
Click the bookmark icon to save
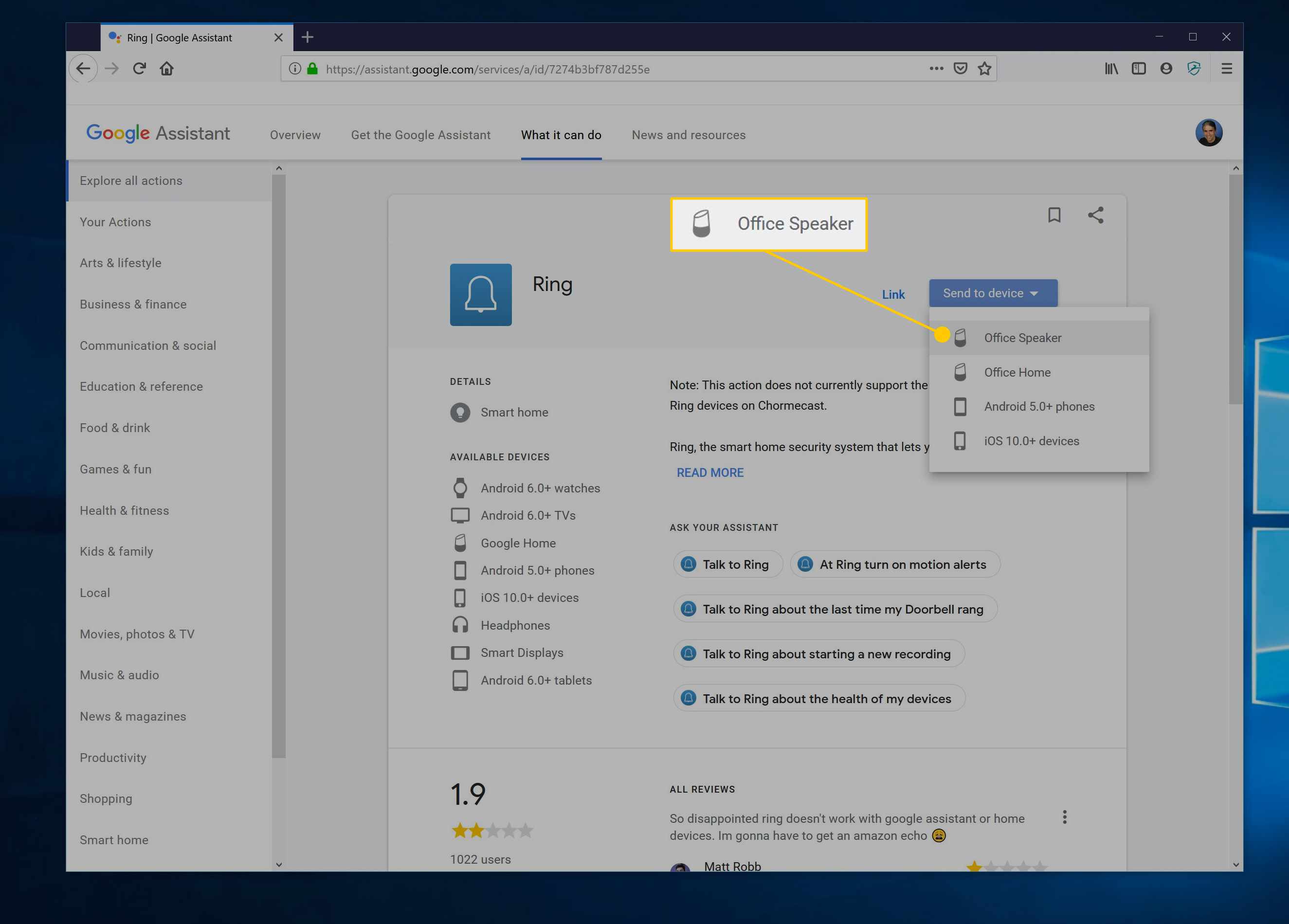(1054, 214)
